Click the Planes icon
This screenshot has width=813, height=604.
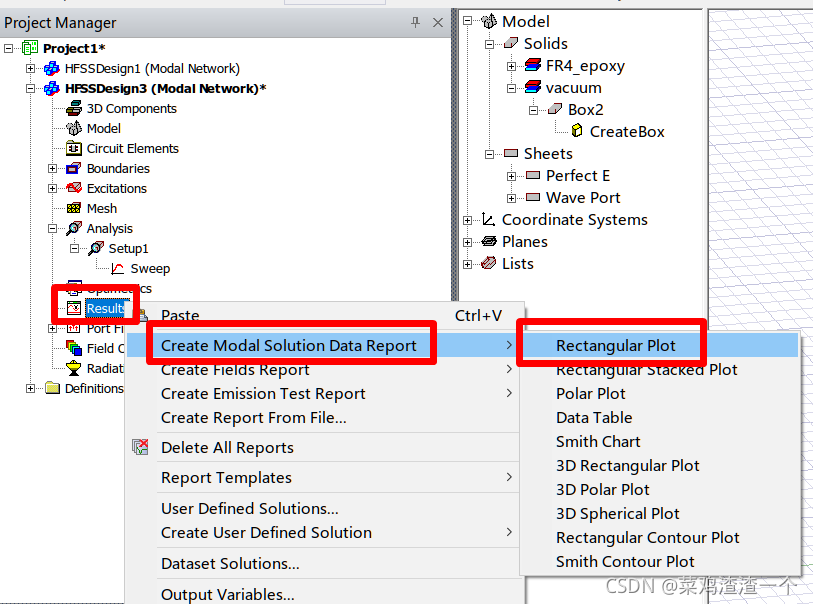pos(488,242)
